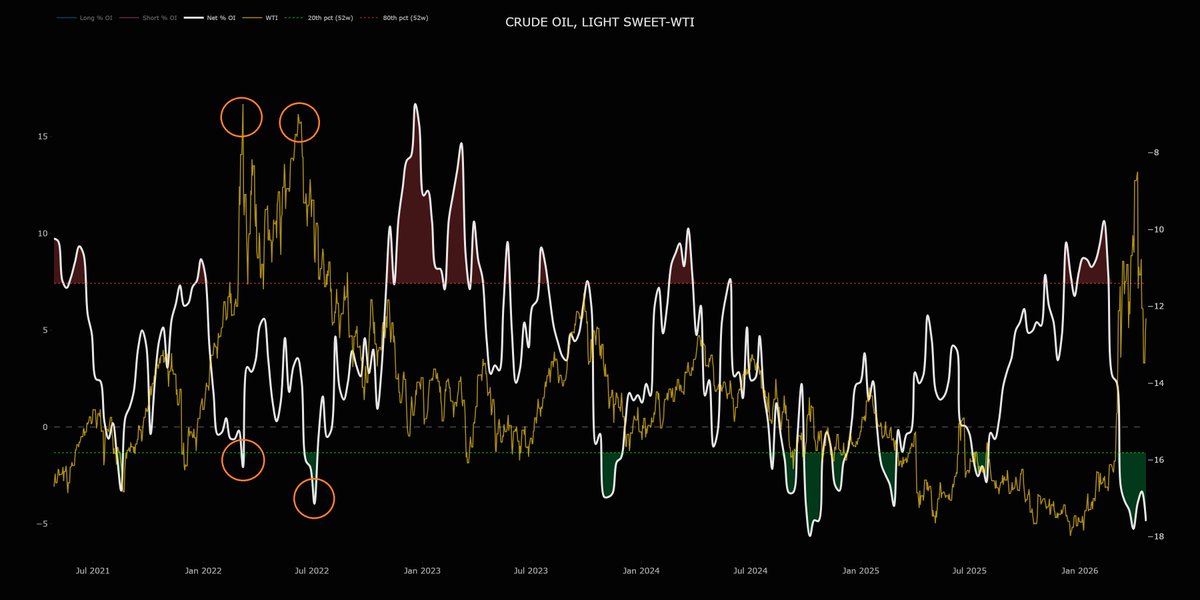Click the right axis value −14
This screenshot has width=1200, height=600.
click(x=1156, y=383)
